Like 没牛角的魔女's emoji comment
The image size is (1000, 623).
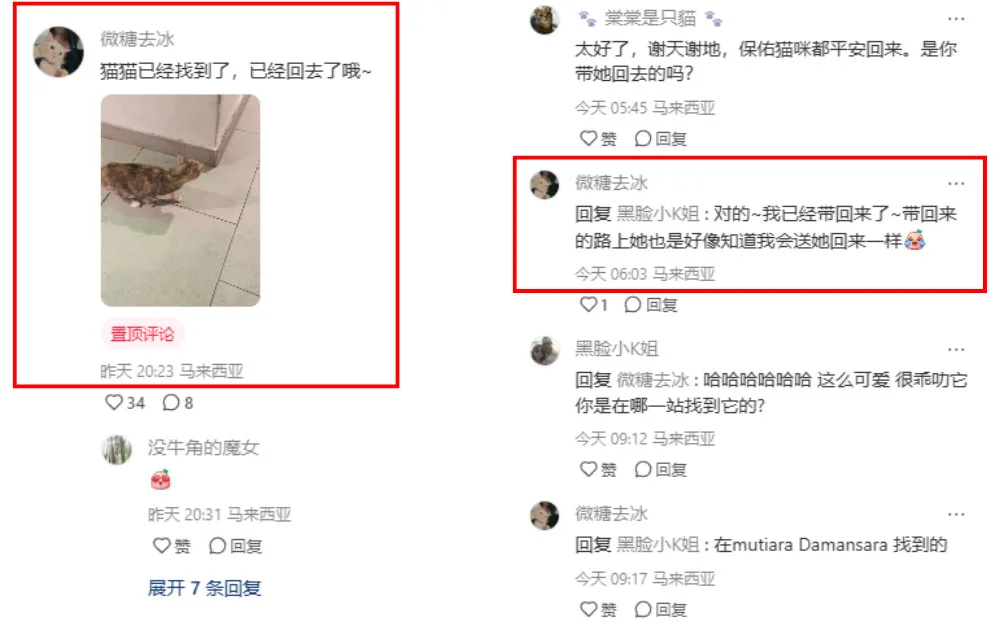coord(172,546)
